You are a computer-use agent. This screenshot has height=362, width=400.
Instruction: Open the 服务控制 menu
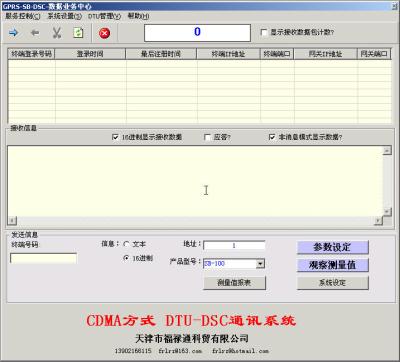(x=23, y=16)
